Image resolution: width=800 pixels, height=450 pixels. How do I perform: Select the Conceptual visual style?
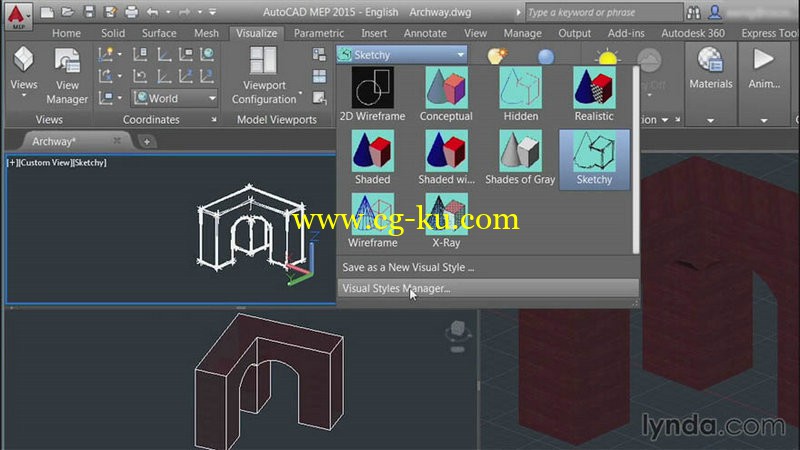446,94
